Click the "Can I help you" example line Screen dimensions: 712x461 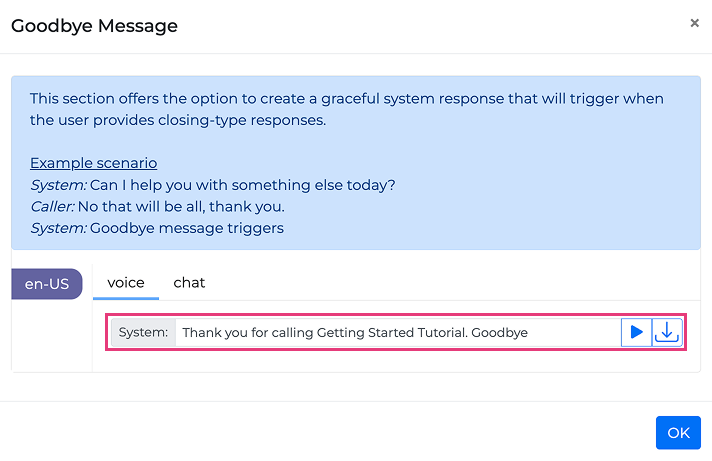(x=242, y=185)
